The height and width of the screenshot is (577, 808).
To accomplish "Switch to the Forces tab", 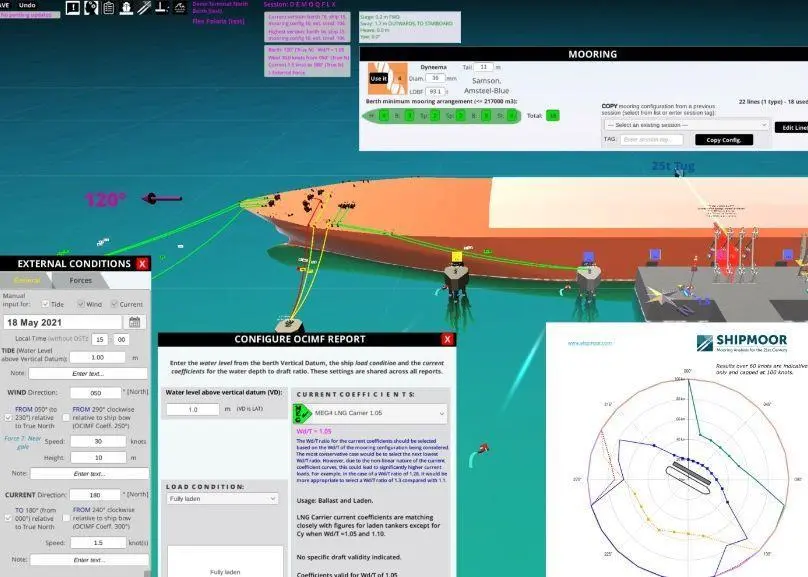I will 80,280.
